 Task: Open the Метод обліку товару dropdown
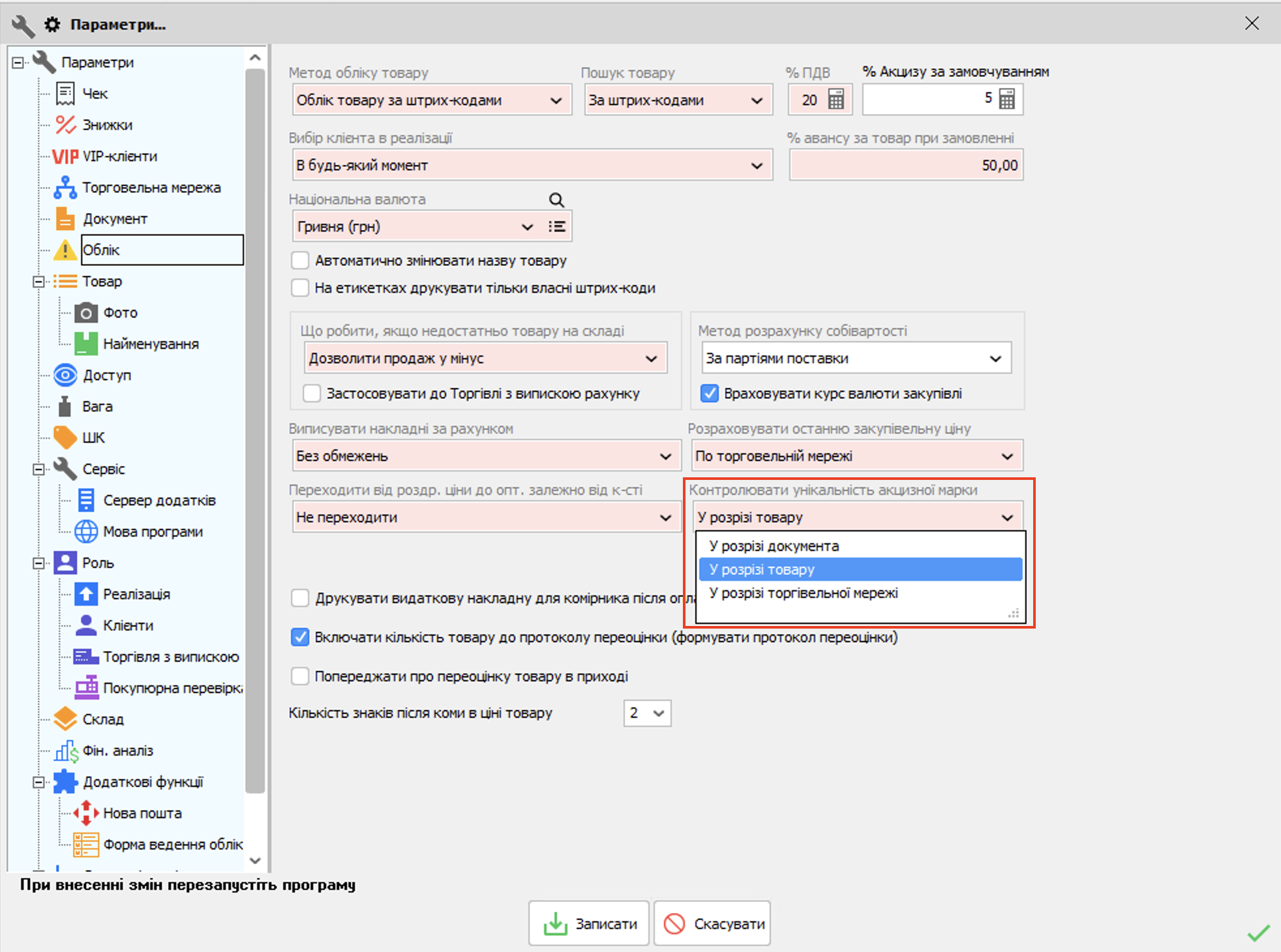556,100
